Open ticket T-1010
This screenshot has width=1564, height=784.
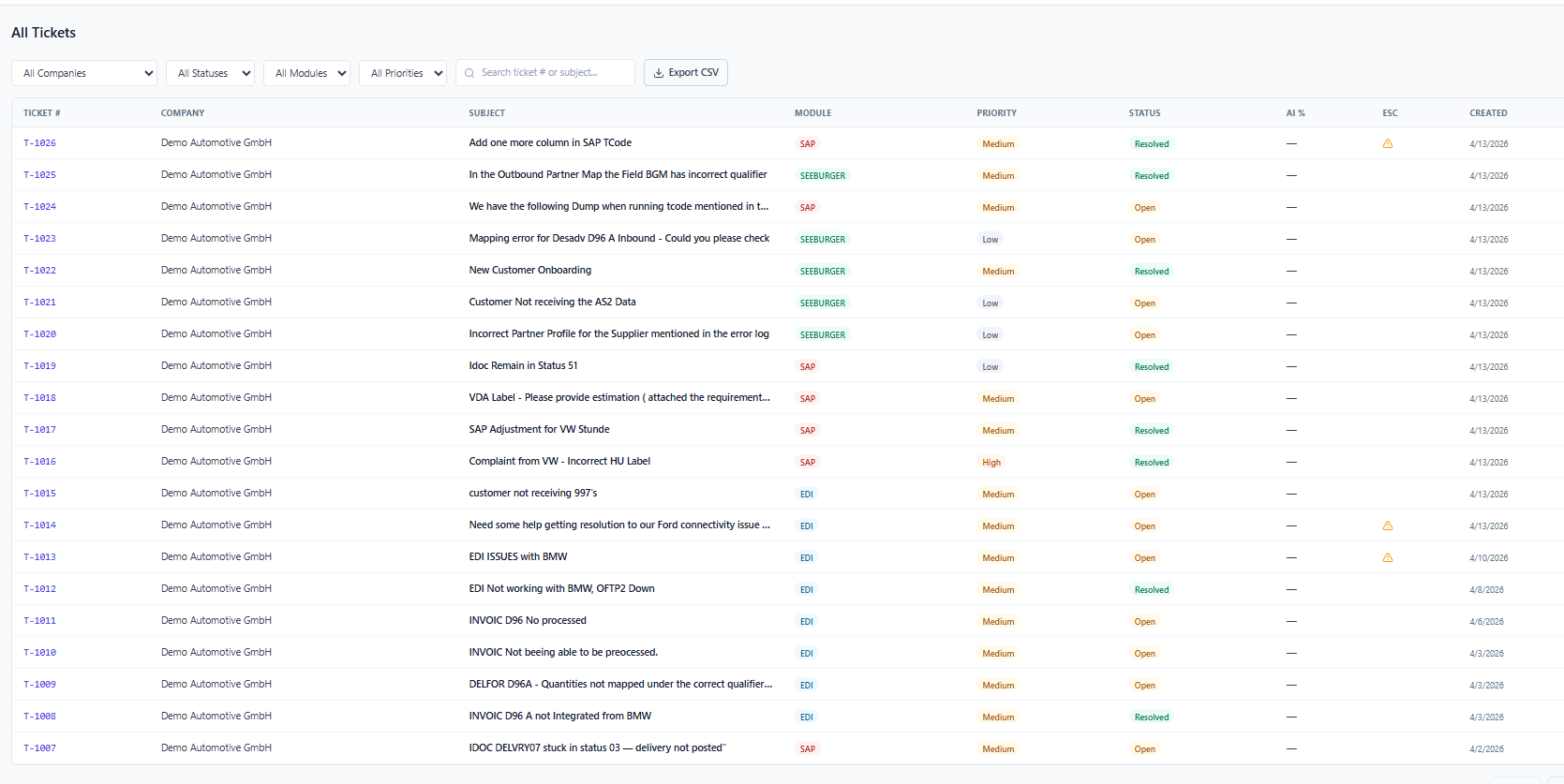tap(39, 653)
